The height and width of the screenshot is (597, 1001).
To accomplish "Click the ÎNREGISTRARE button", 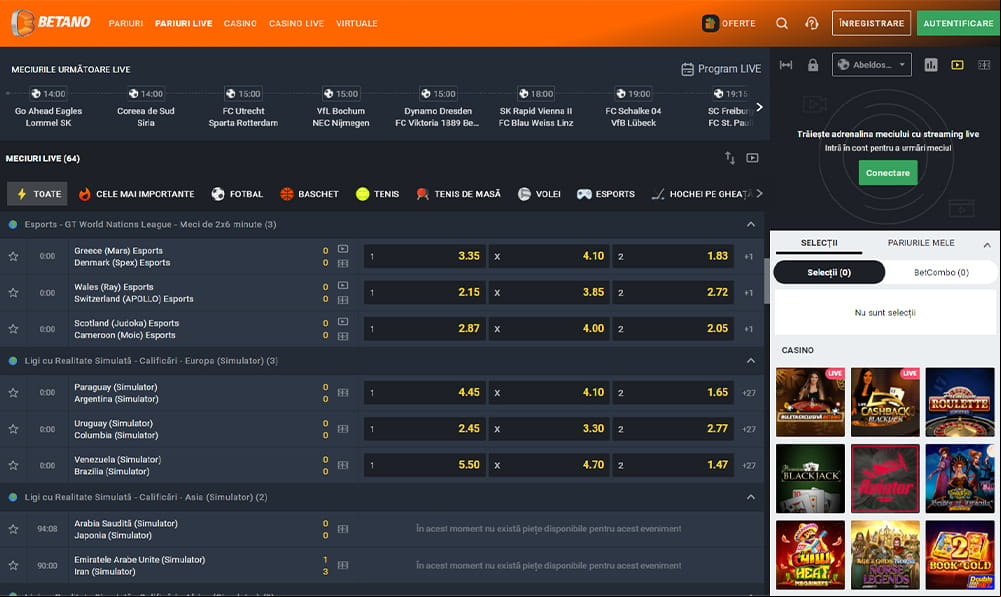I will 871,24.
